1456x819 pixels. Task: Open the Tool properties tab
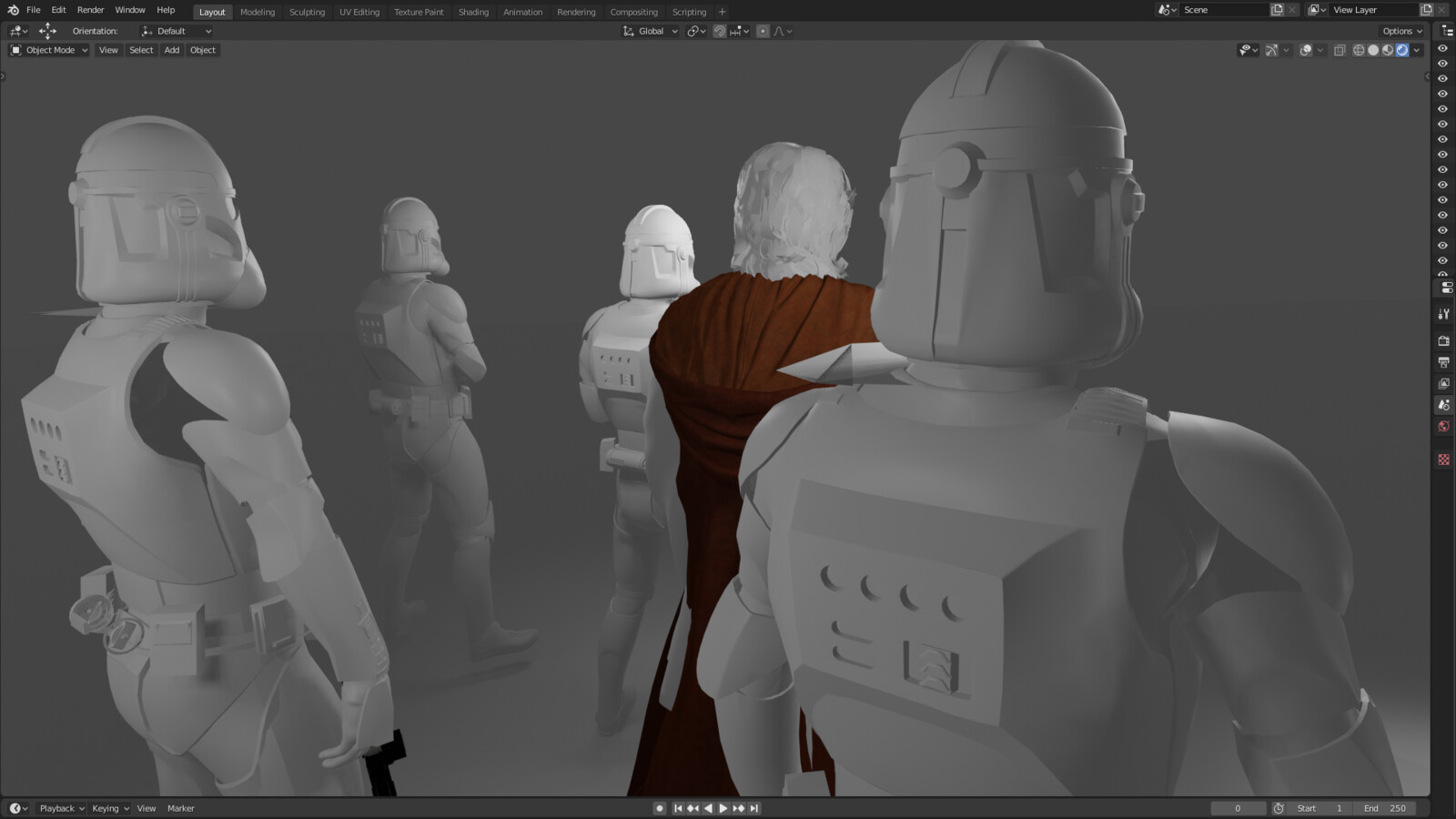point(1443,314)
